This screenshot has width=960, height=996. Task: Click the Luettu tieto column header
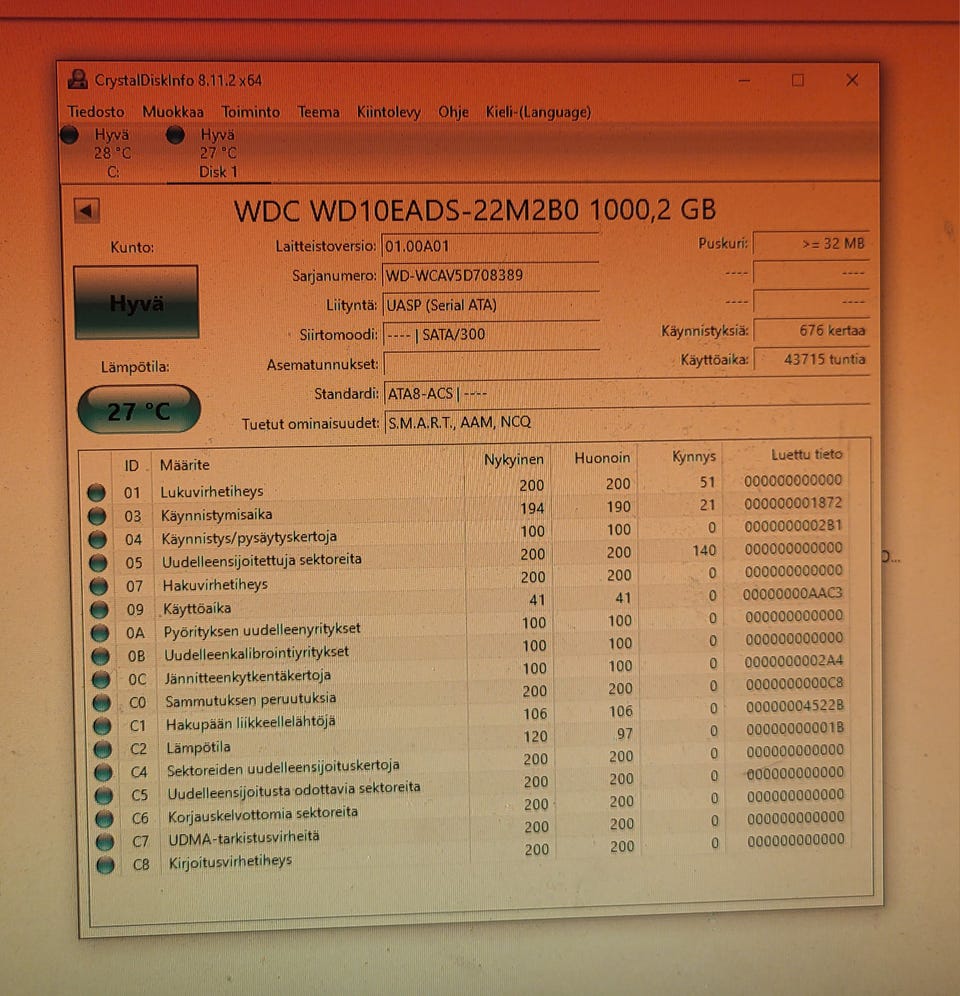[x=806, y=455]
